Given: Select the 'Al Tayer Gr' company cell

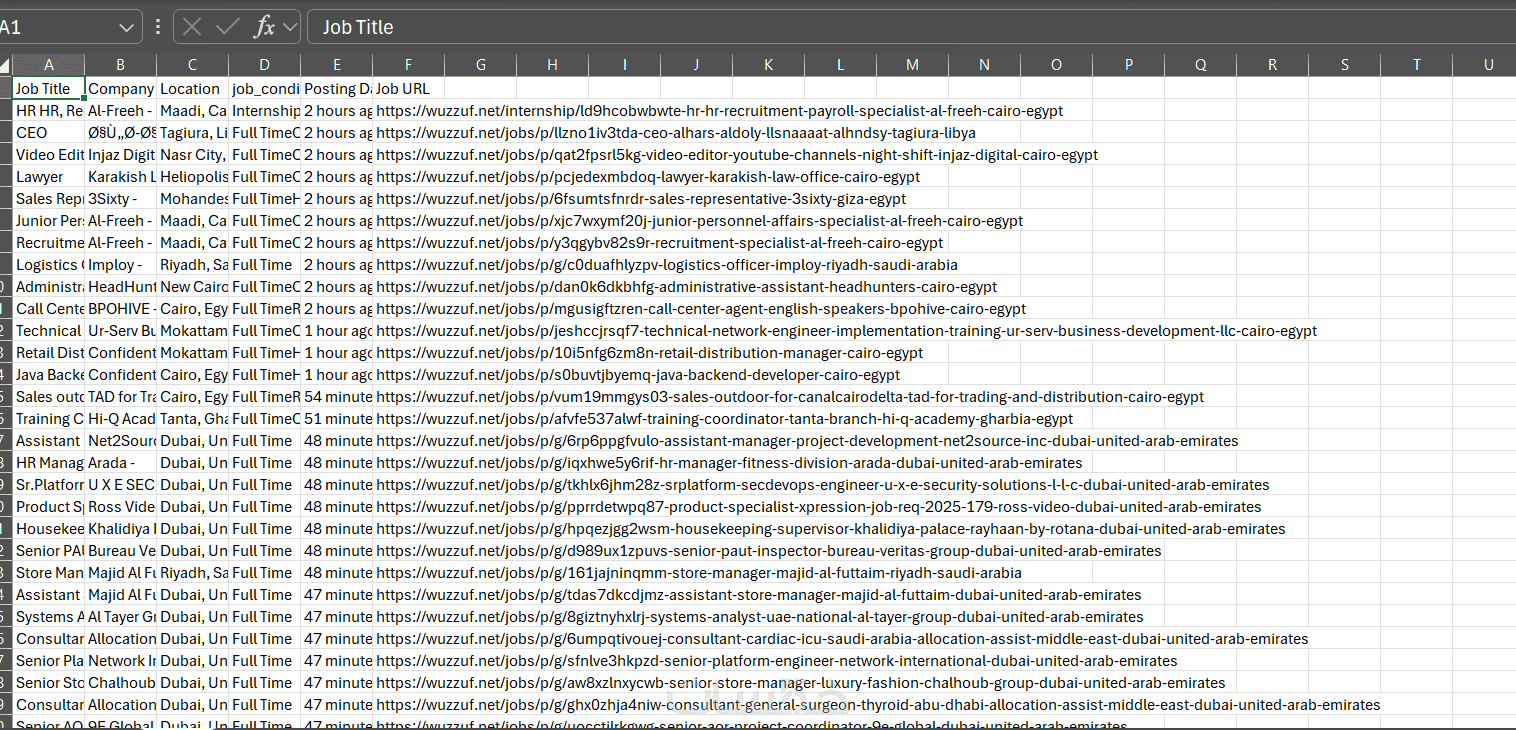Looking at the screenshot, I should click(x=121, y=616).
